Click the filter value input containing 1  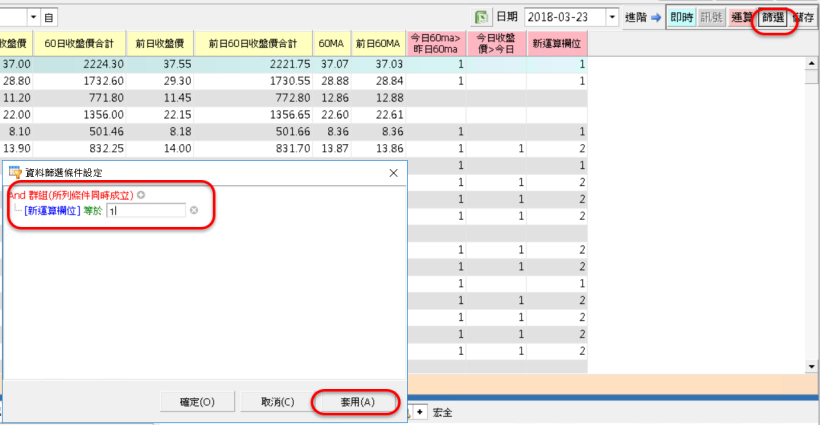[146, 211]
